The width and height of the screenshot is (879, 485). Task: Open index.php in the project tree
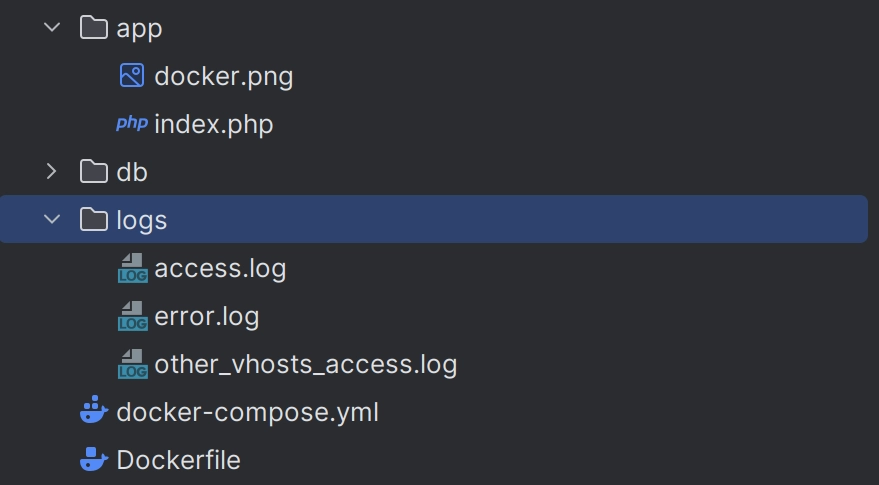tap(213, 124)
